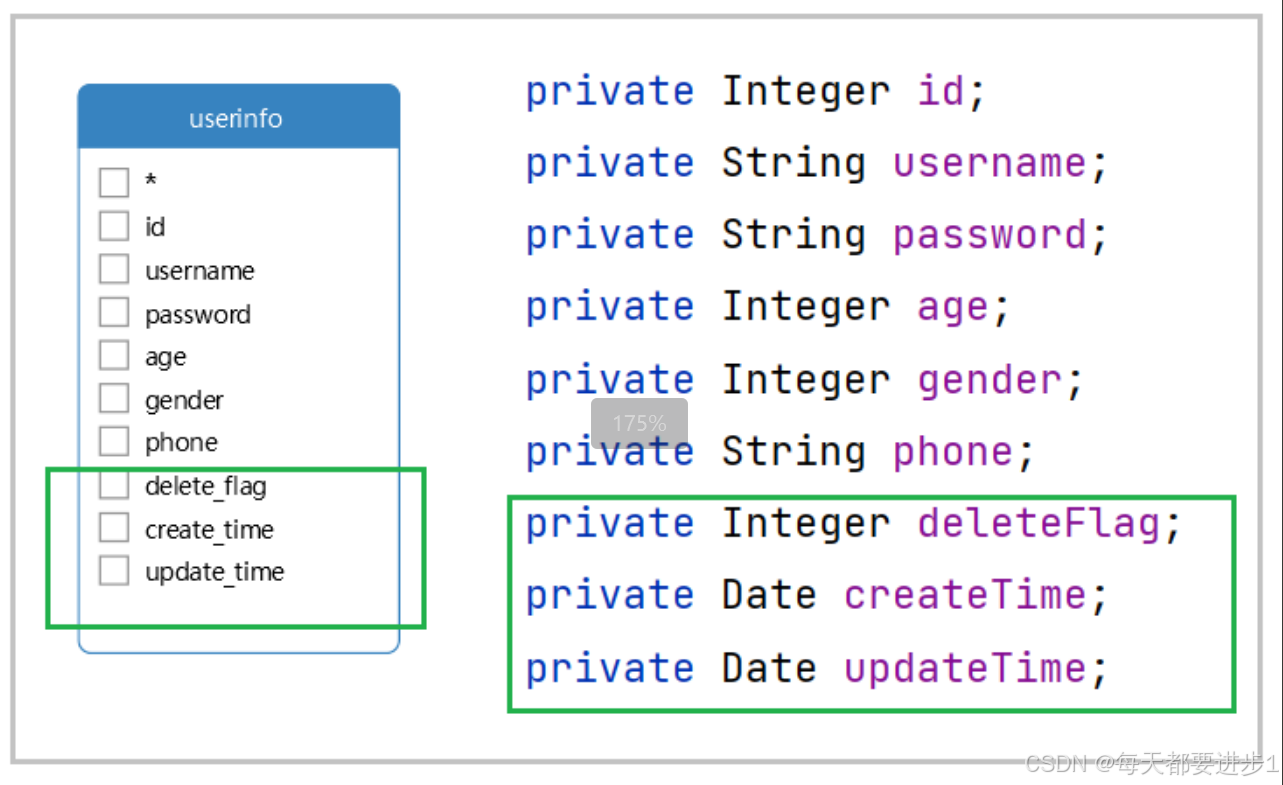This screenshot has height=785, width=1283.
Task: Click the 'password' label in userinfo table
Action: [198, 315]
